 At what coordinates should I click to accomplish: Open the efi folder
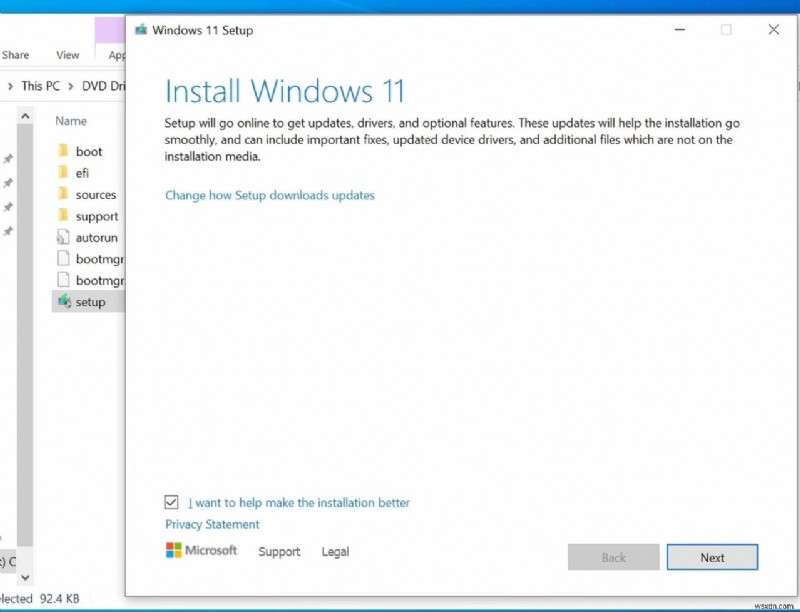(82, 172)
